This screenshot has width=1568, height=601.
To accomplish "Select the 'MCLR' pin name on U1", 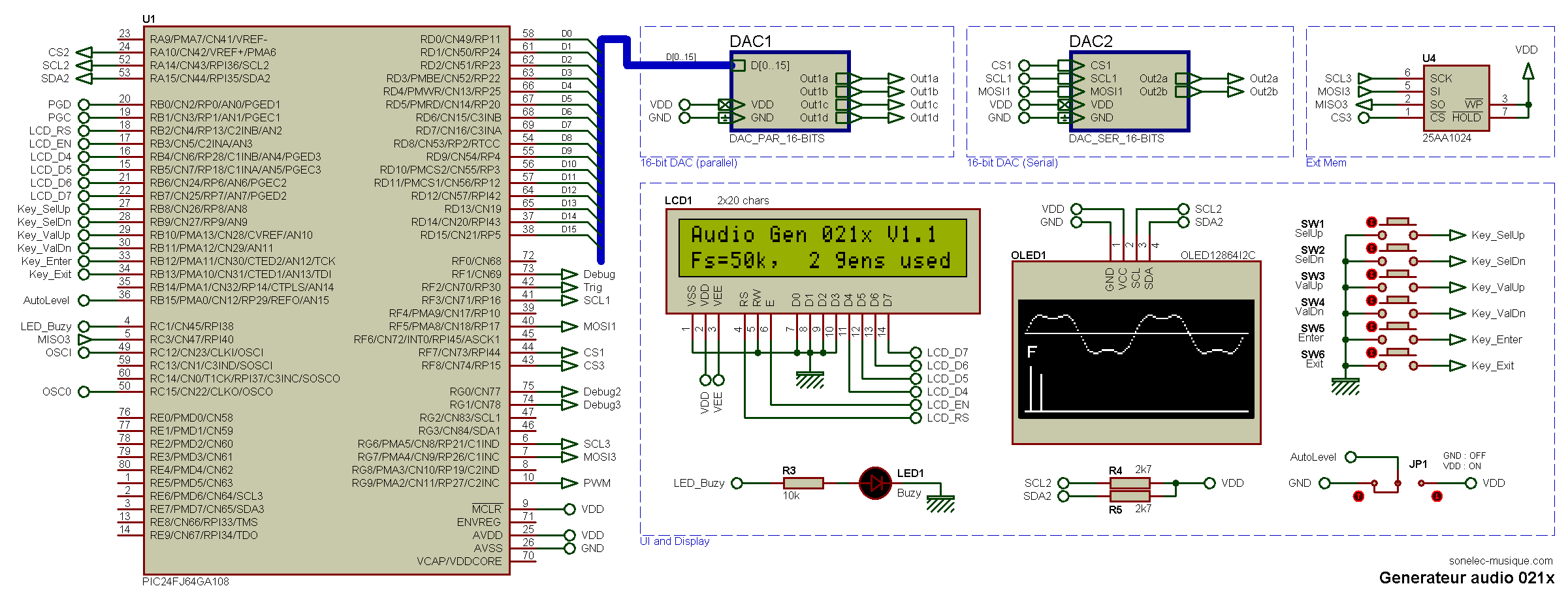I will pos(487,509).
